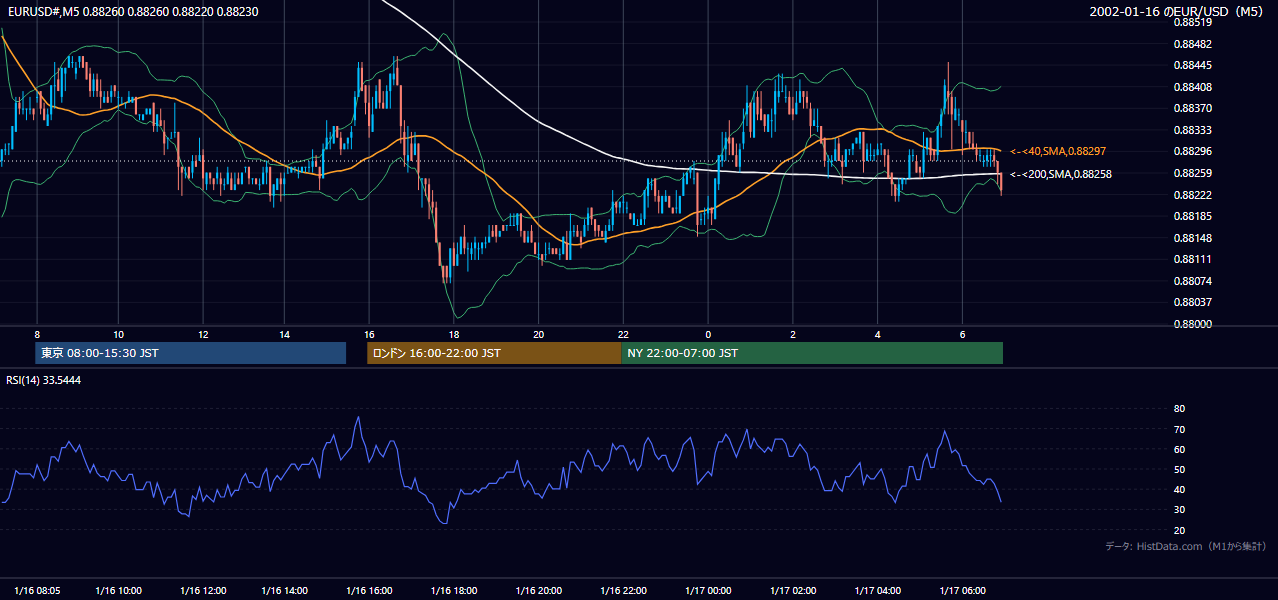The width and height of the screenshot is (1278, 600).
Task: Click the 1/17 00:00 bottom time label
Action: [708, 589]
